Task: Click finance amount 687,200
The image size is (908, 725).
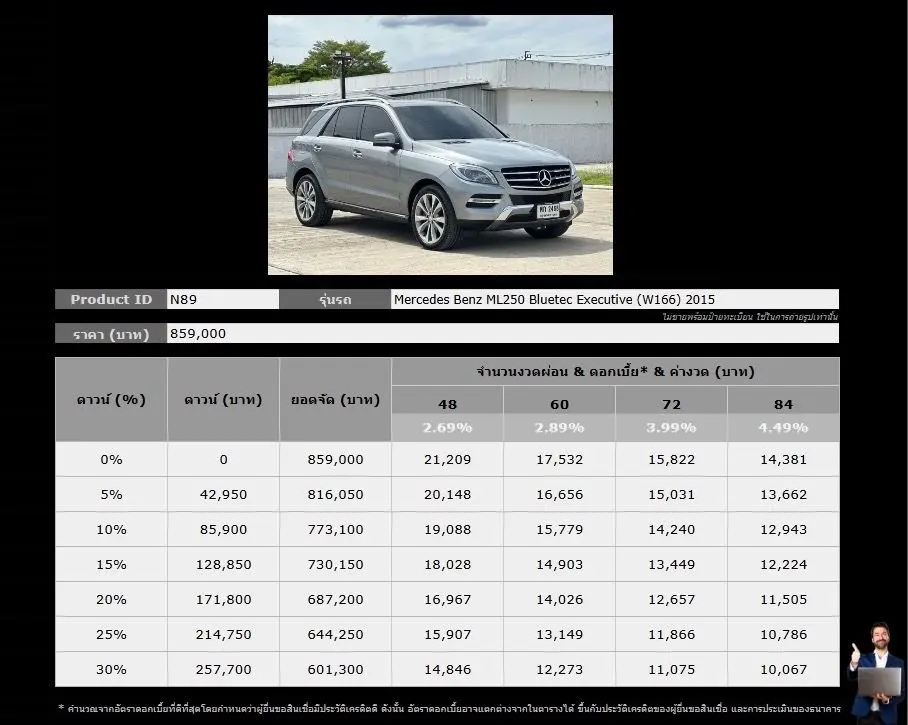Action: [335, 599]
